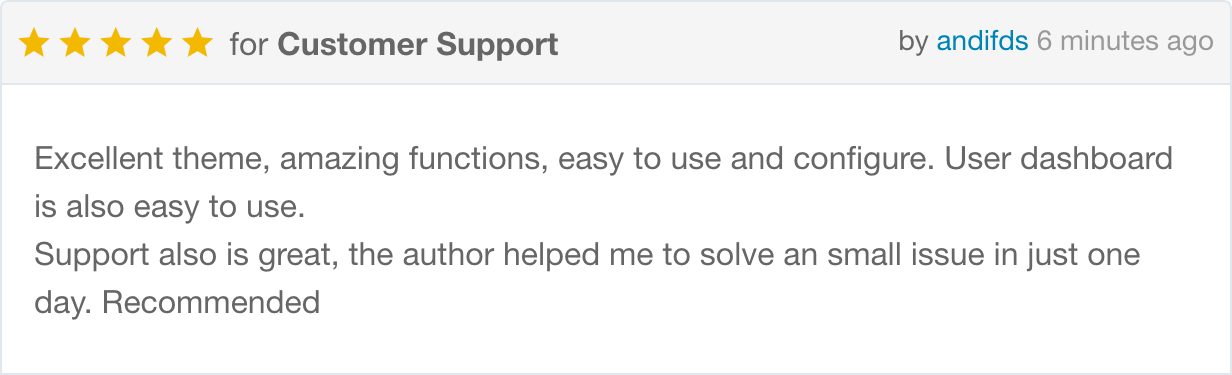Select the fourth gold rating star
The height and width of the screenshot is (375, 1232).
pos(158,43)
